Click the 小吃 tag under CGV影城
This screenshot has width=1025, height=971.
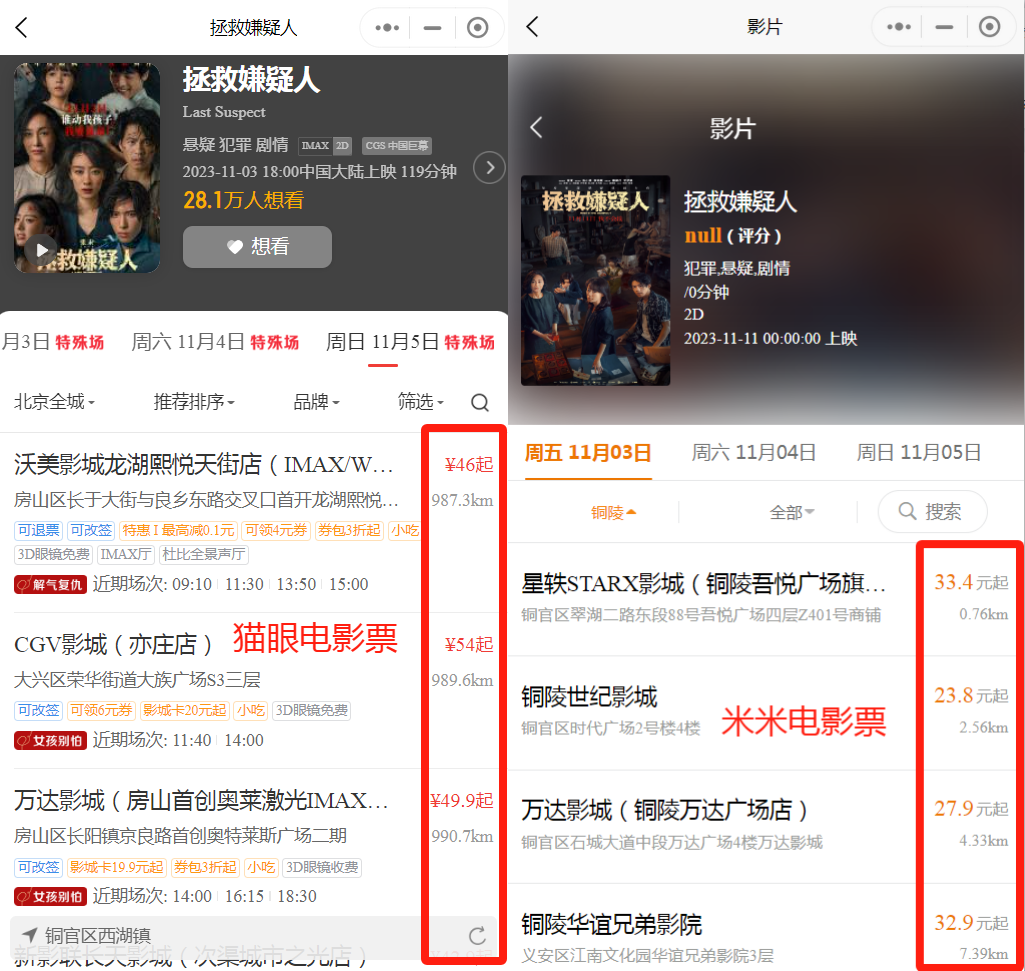[250, 710]
